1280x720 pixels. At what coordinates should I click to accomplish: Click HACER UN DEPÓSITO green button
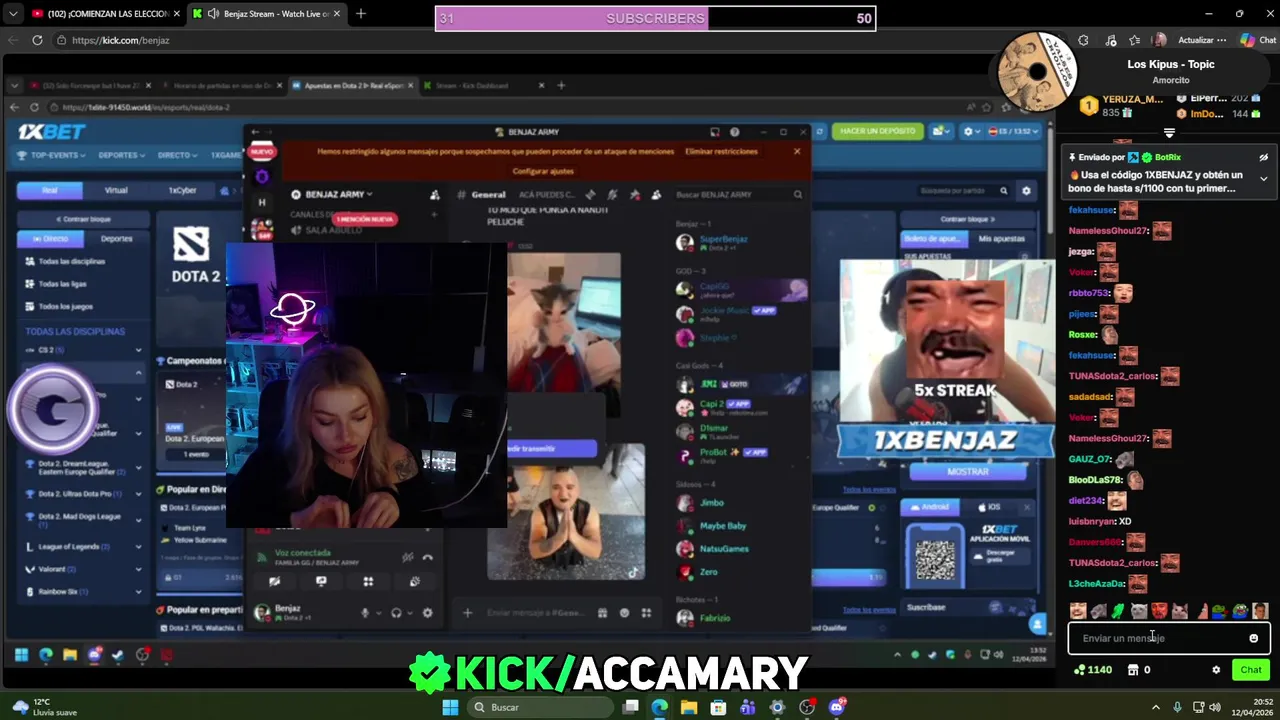pyautogui.click(x=877, y=131)
